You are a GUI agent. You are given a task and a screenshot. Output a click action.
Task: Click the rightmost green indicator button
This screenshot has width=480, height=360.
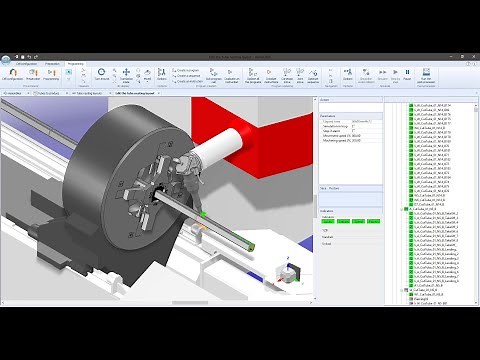coord(373,221)
